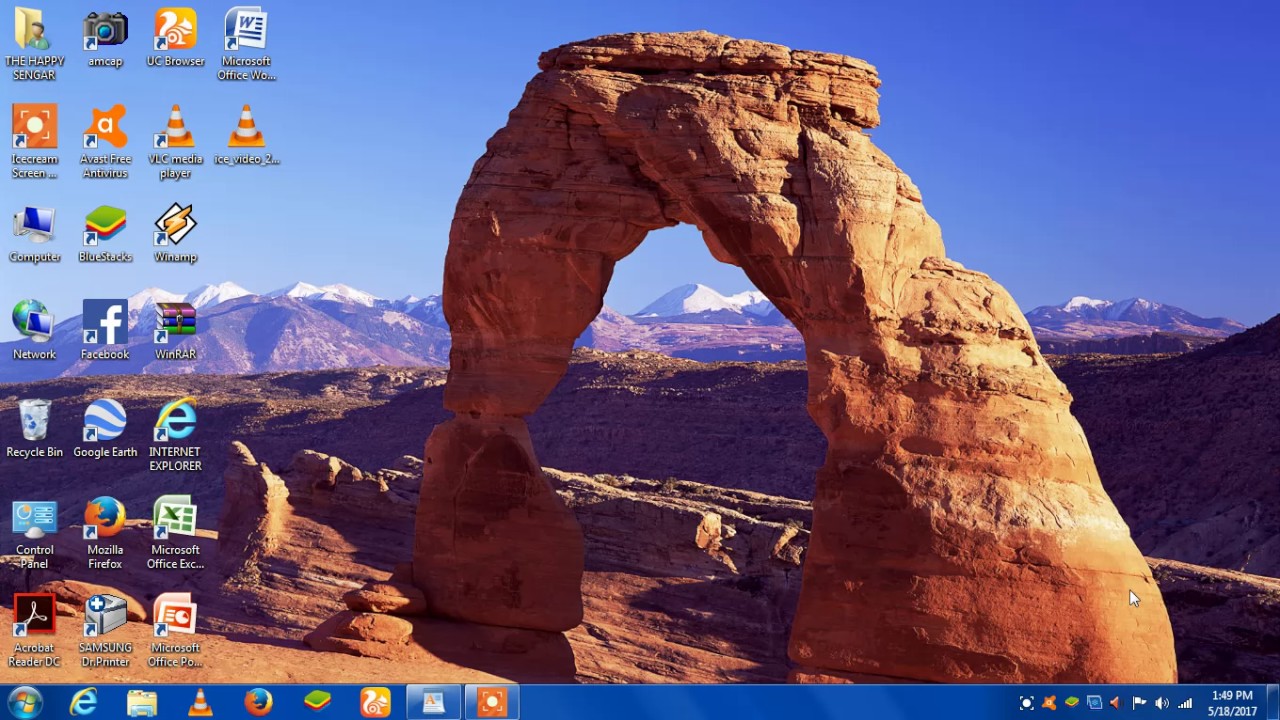Image resolution: width=1280 pixels, height=720 pixels.
Task: Click the Icecream recorder tray icon
Action: tap(1026, 703)
